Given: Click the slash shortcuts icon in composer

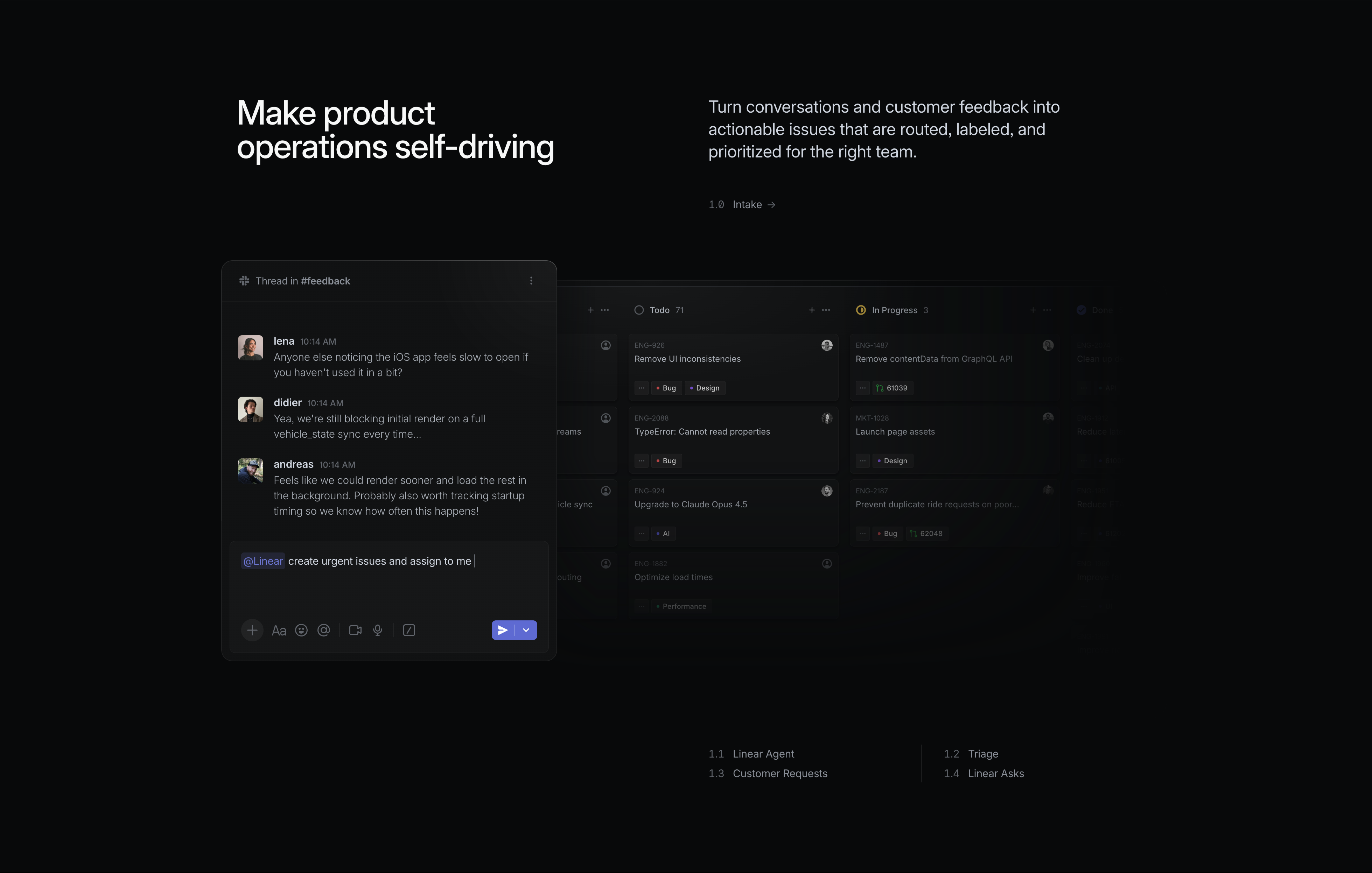Looking at the screenshot, I should click(409, 631).
